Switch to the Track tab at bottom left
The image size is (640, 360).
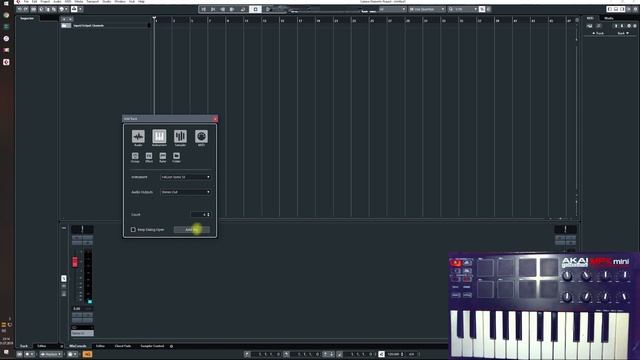(24, 346)
